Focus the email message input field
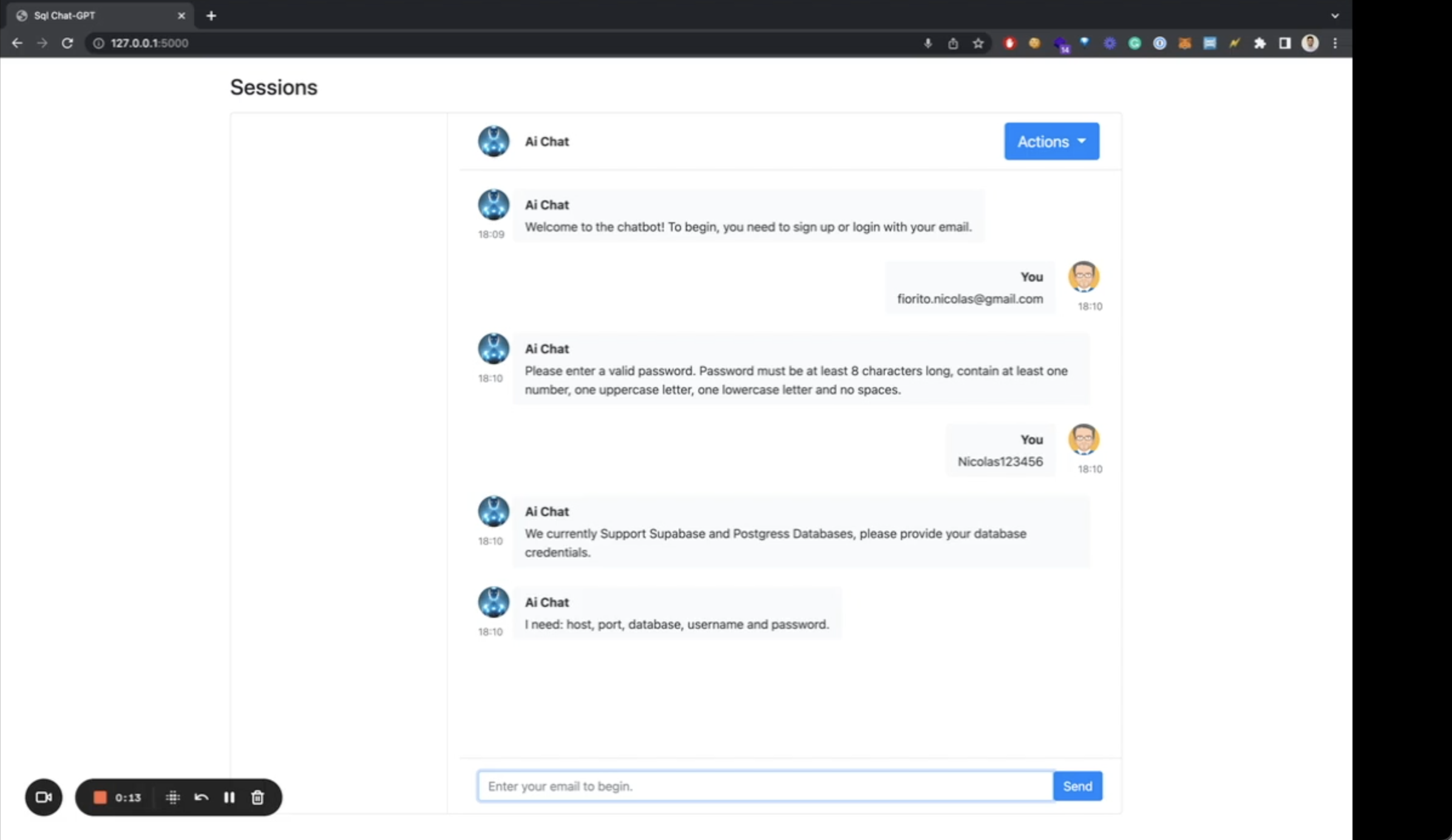 click(x=765, y=786)
